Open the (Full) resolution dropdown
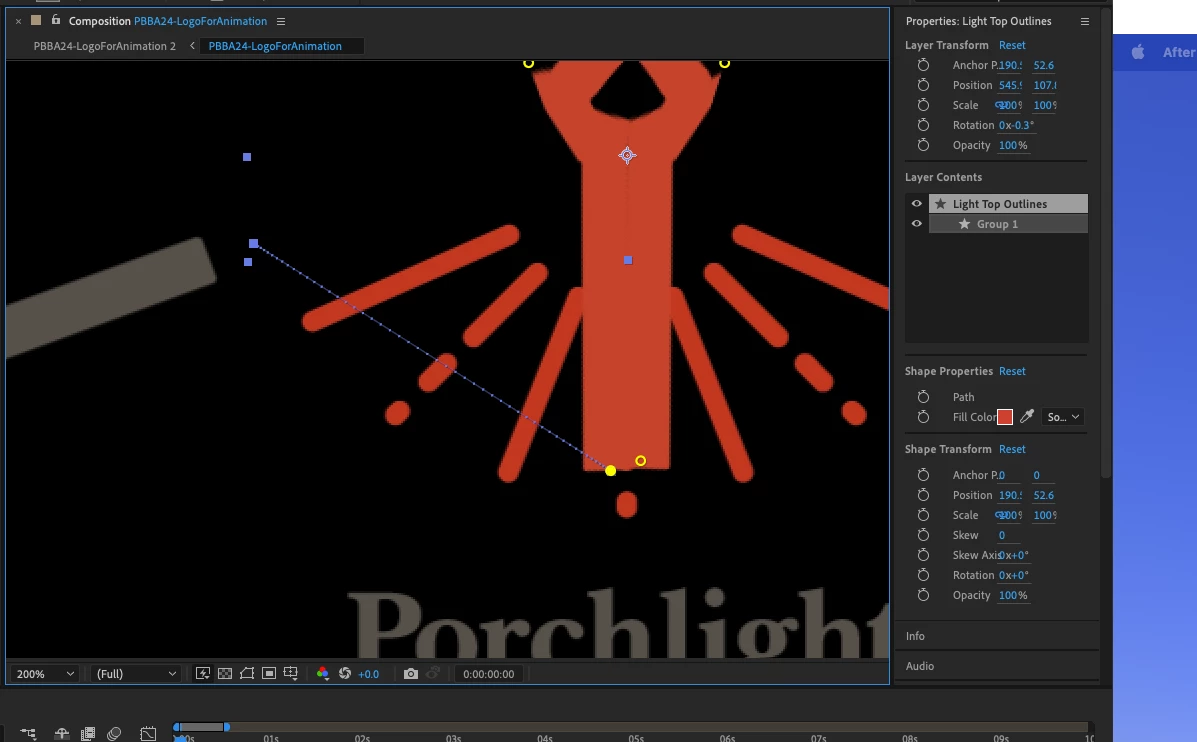 coord(136,674)
